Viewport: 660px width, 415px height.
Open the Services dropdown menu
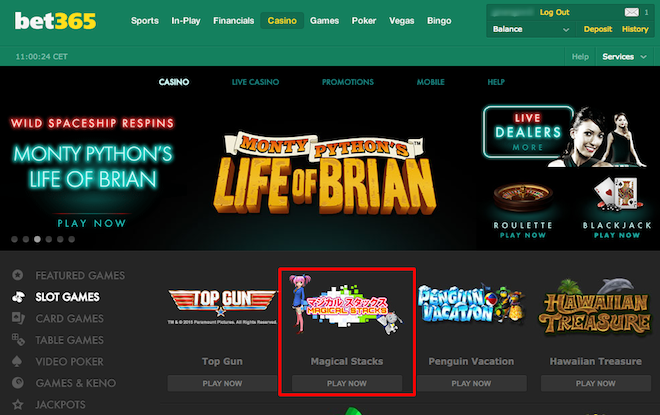click(624, 56)
